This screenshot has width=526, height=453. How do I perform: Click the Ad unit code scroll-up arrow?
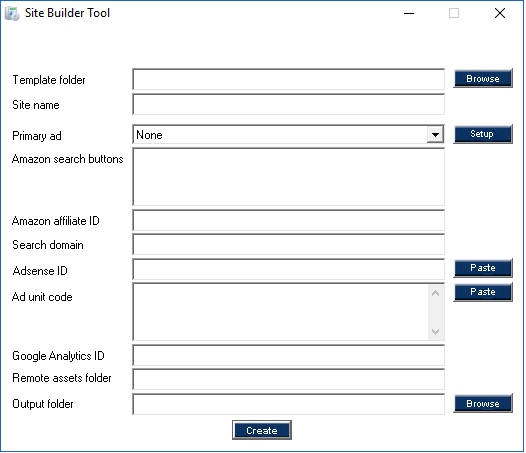pos(436,294)
